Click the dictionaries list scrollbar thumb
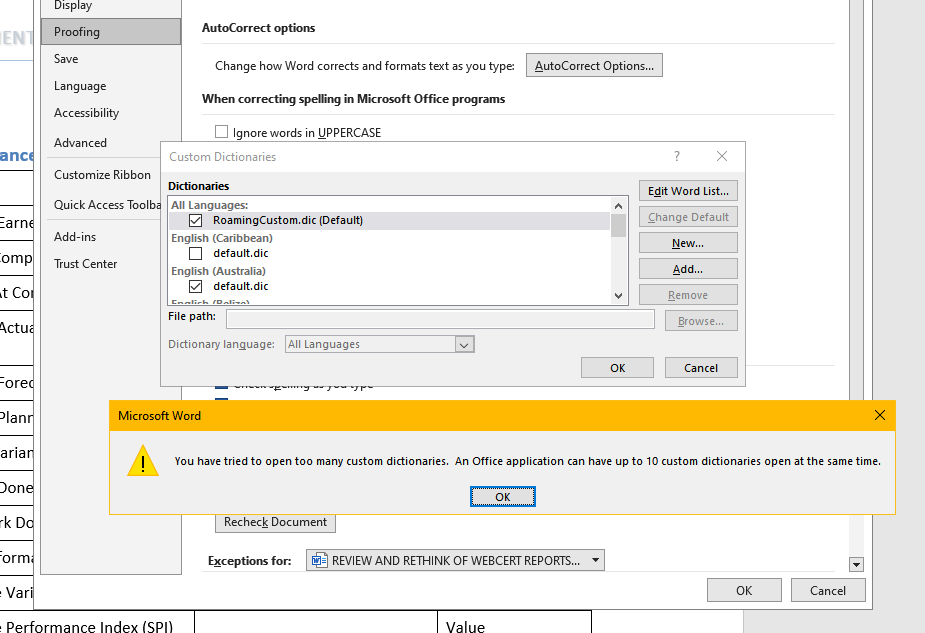 click(x=618, y=225)
